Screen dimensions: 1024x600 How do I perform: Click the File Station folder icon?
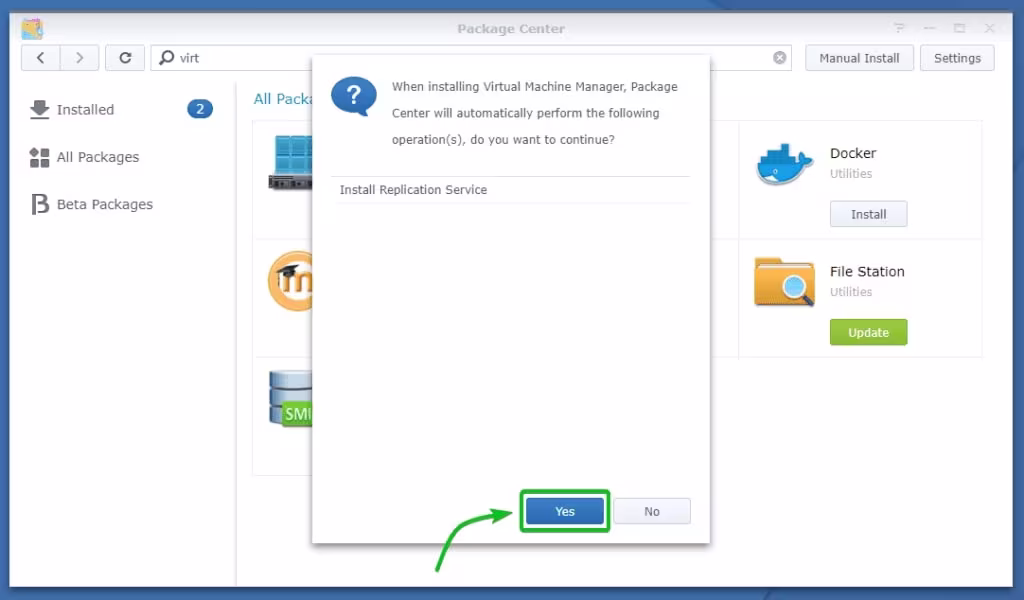(784, 282)
